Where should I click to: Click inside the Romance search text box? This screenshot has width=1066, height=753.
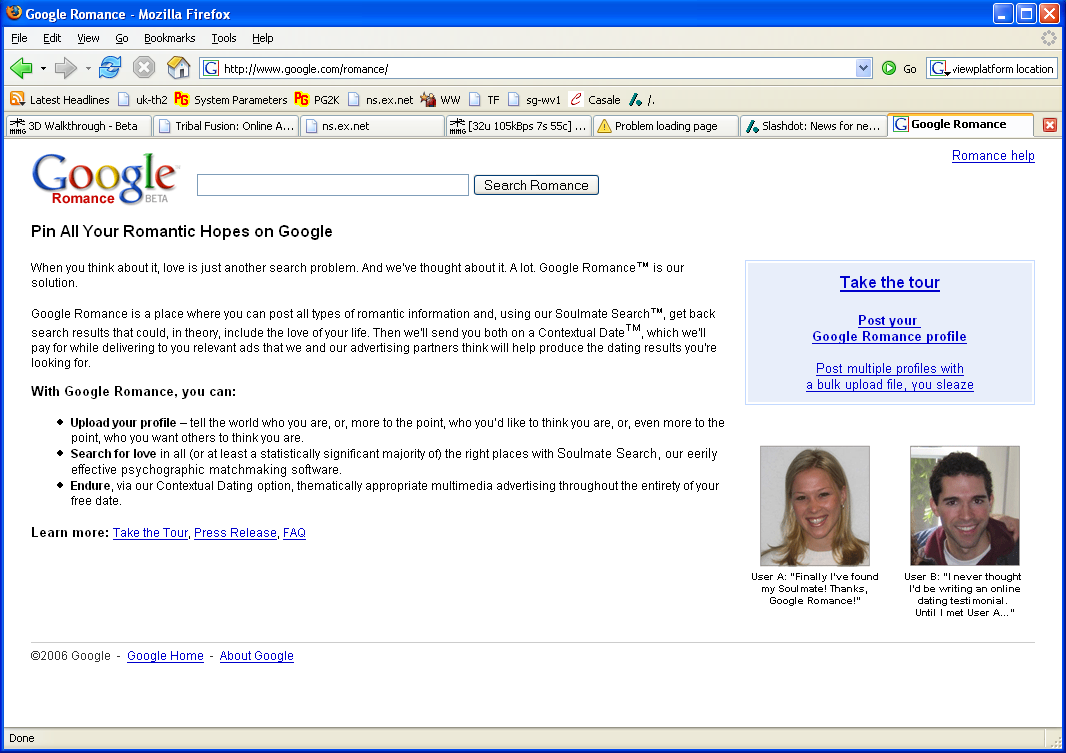point(332,185)
